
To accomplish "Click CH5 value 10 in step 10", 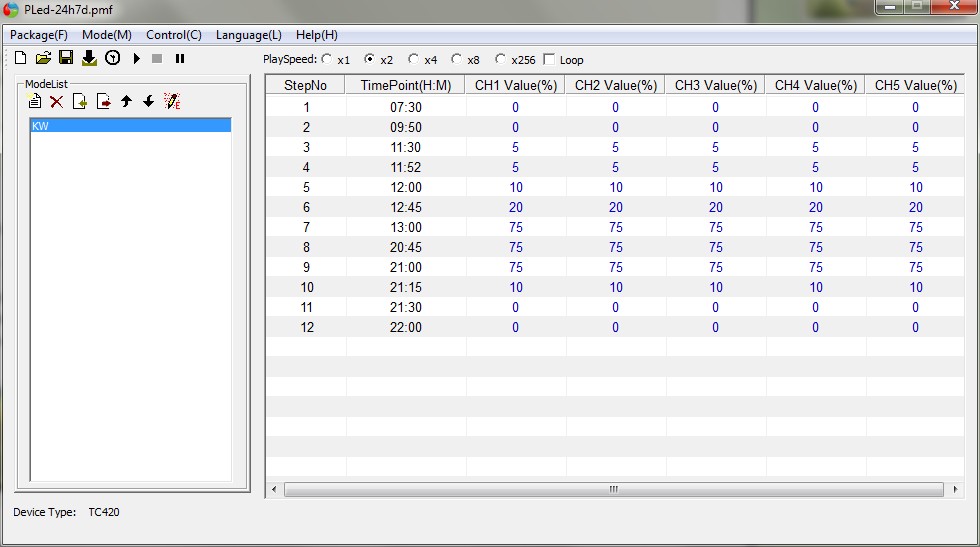I will (916, 288).
